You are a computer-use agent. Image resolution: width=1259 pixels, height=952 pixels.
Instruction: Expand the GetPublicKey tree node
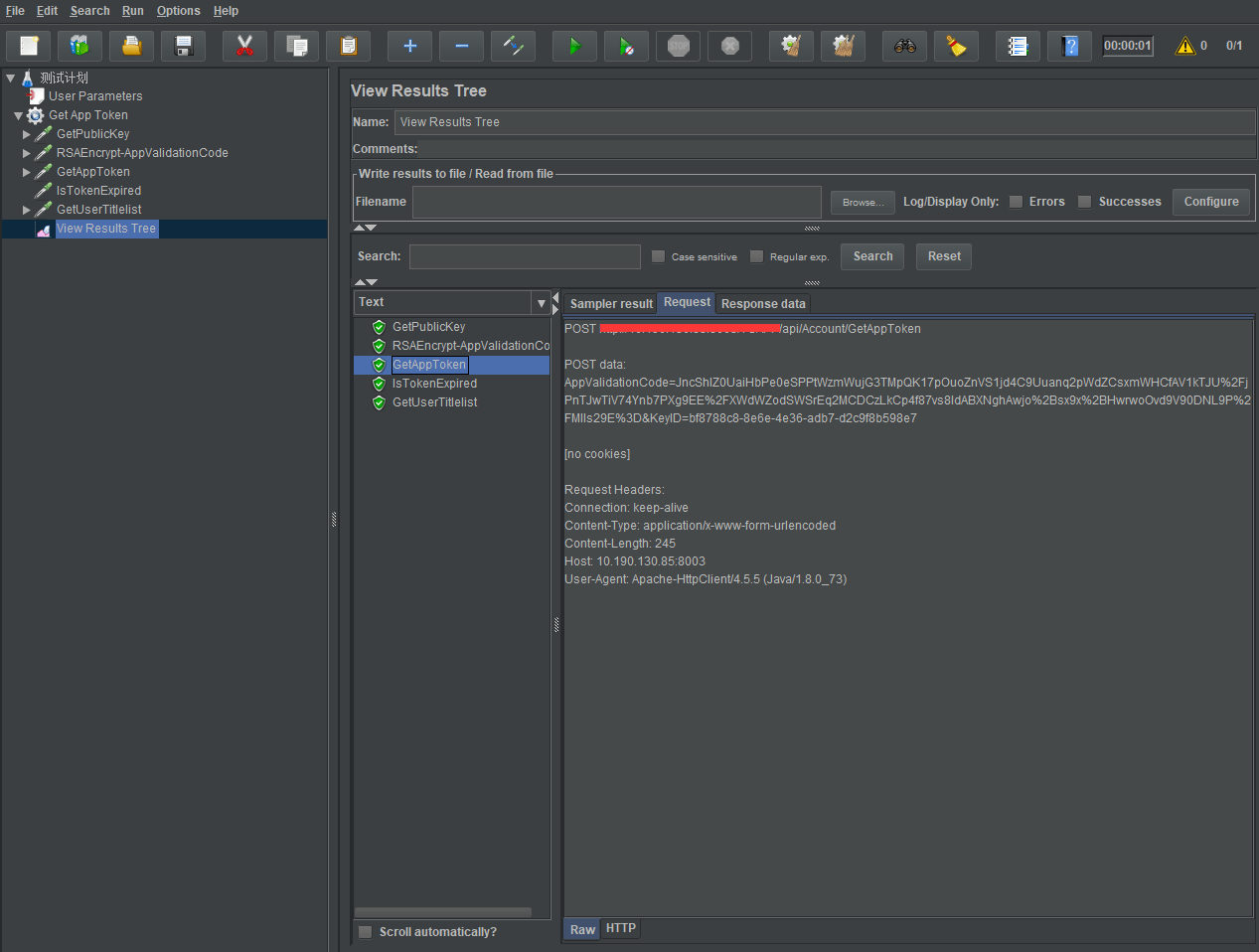point(27,134)
